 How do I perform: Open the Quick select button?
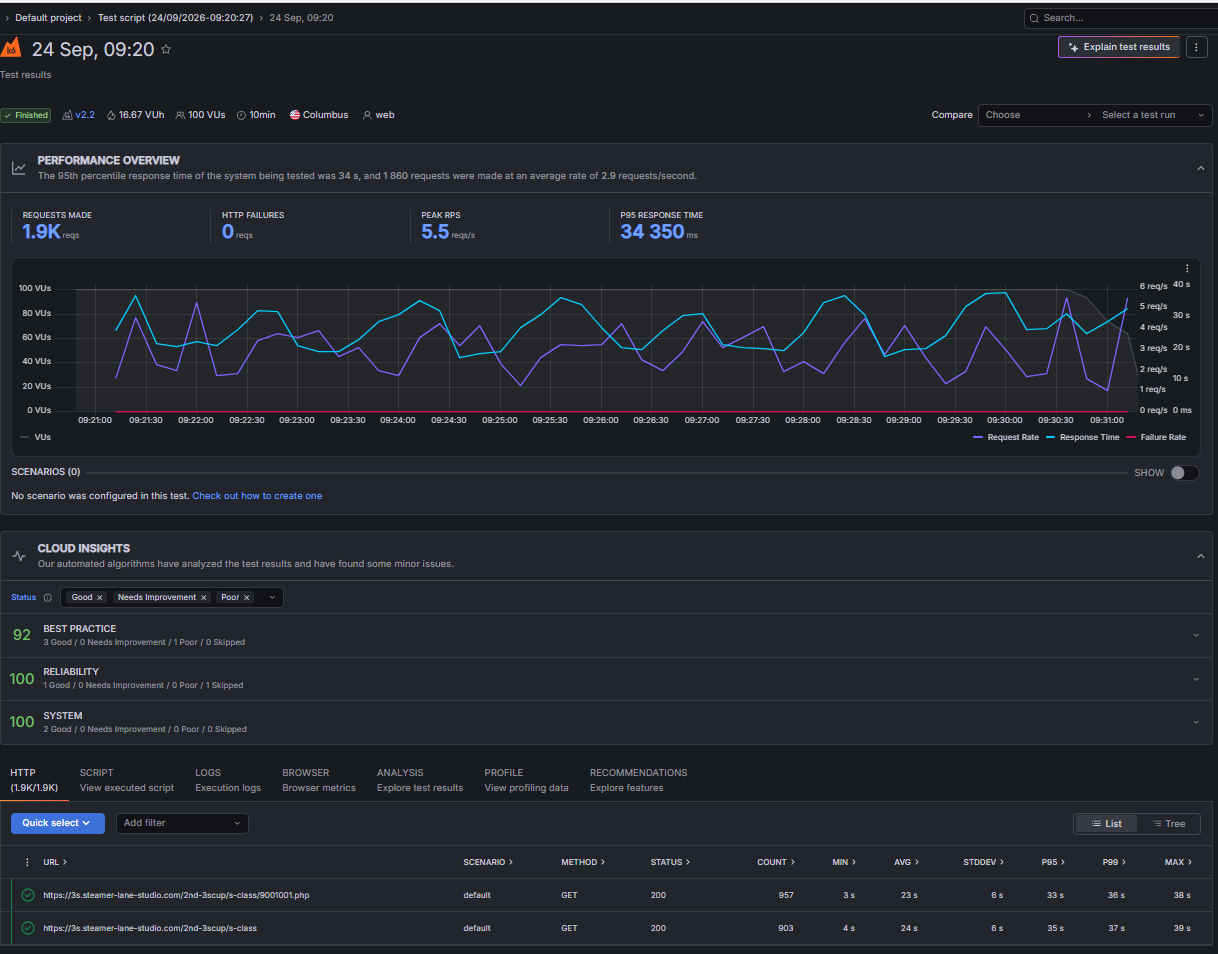click(x=58, y=823)
